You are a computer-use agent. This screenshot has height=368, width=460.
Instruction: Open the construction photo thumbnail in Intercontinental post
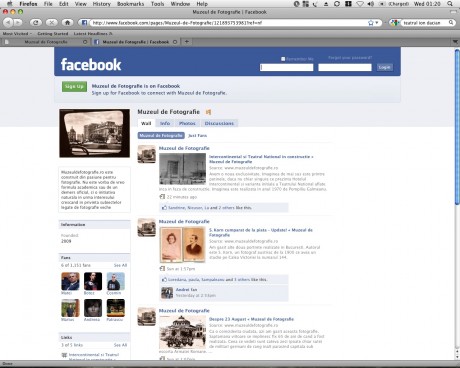pos(182,169)
